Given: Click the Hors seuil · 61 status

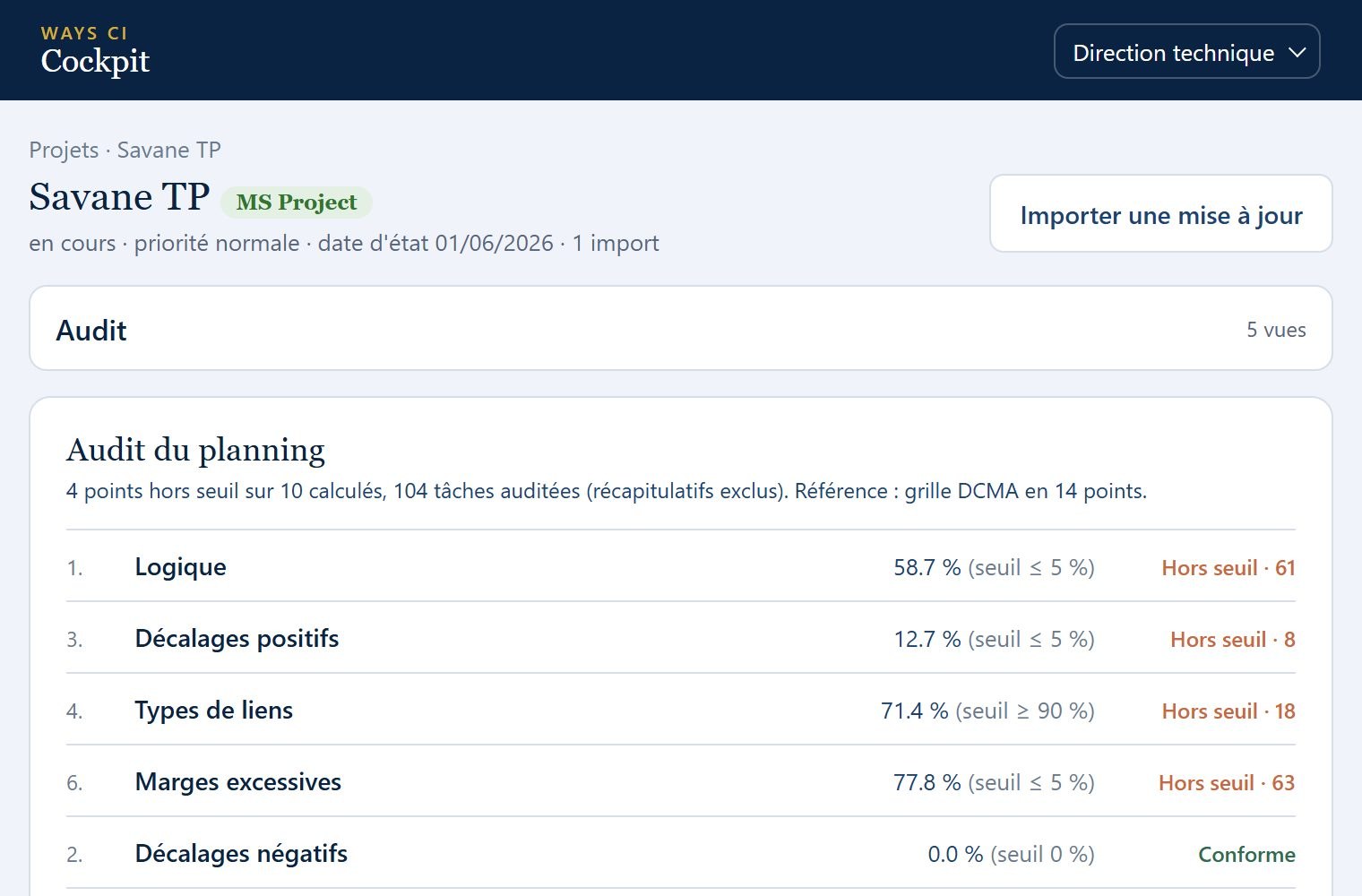Looking at the screenshot, I should point(1228,568).
